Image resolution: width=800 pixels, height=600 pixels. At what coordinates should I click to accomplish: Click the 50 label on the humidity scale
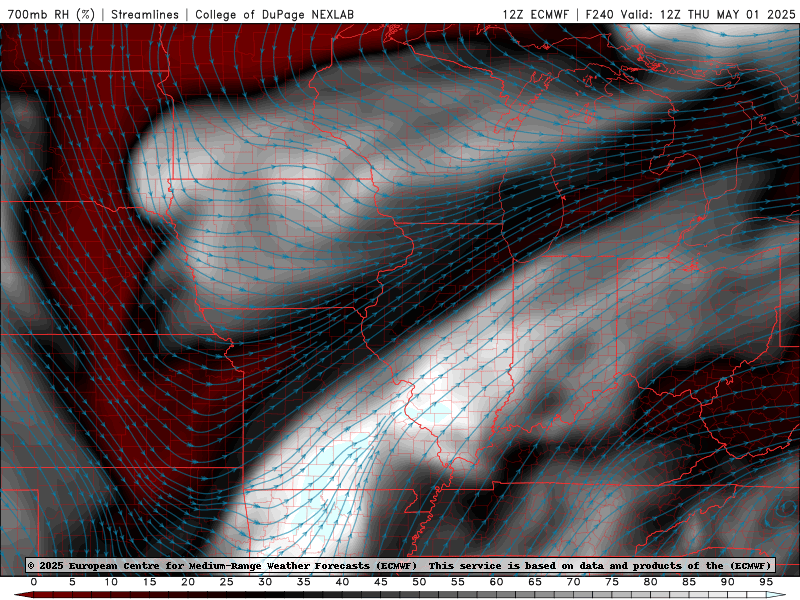pos(419,582)
